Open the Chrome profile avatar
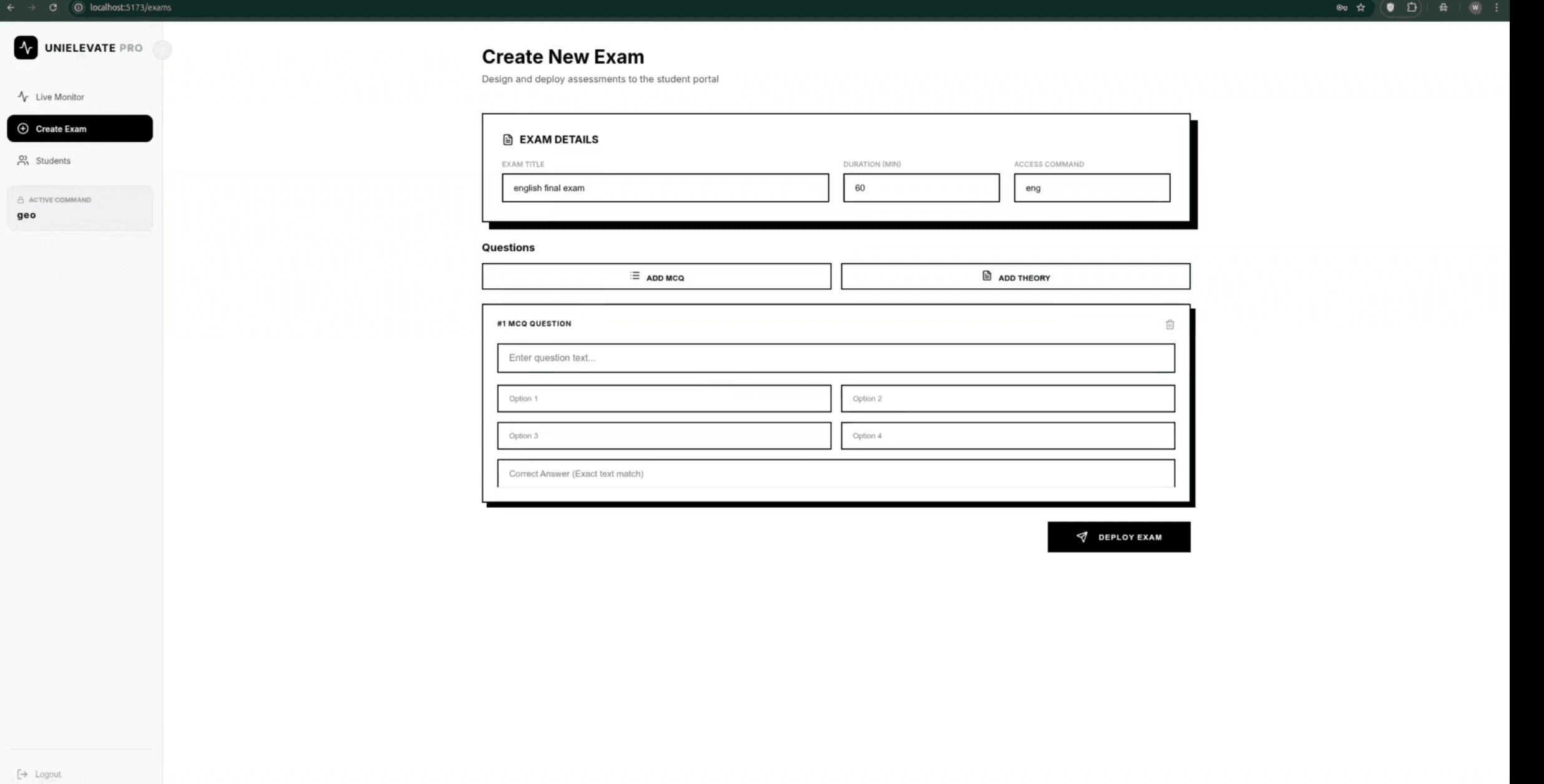 1475,7
